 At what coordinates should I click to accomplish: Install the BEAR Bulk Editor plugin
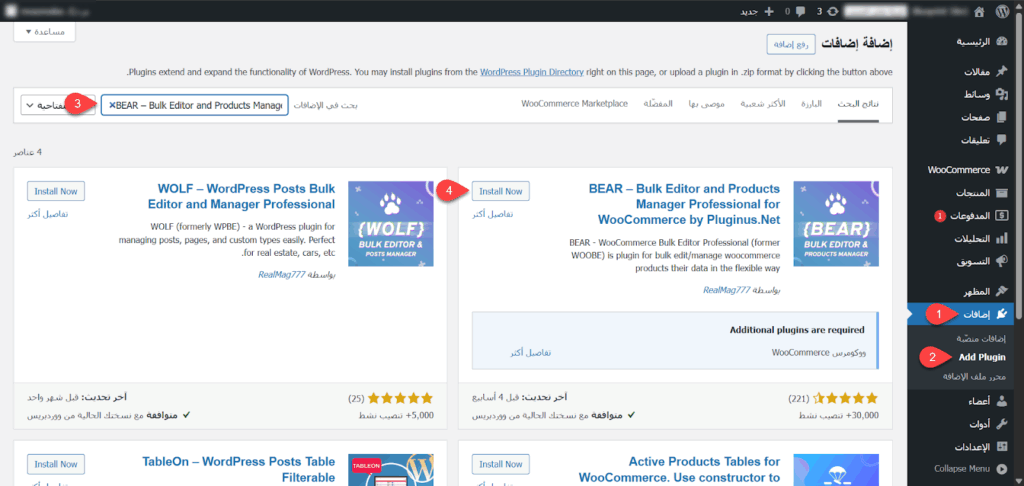[x=500, y=191]
